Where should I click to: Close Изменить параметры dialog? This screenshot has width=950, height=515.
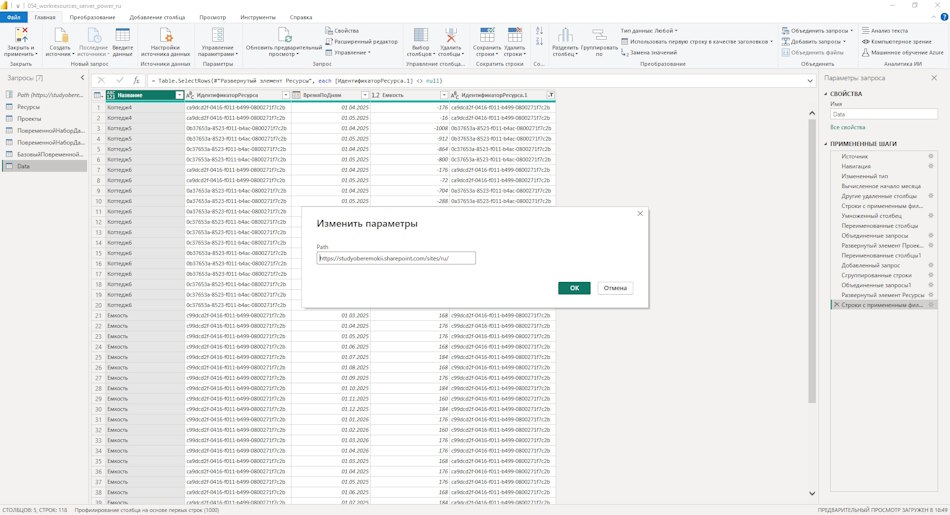(640, 213)
